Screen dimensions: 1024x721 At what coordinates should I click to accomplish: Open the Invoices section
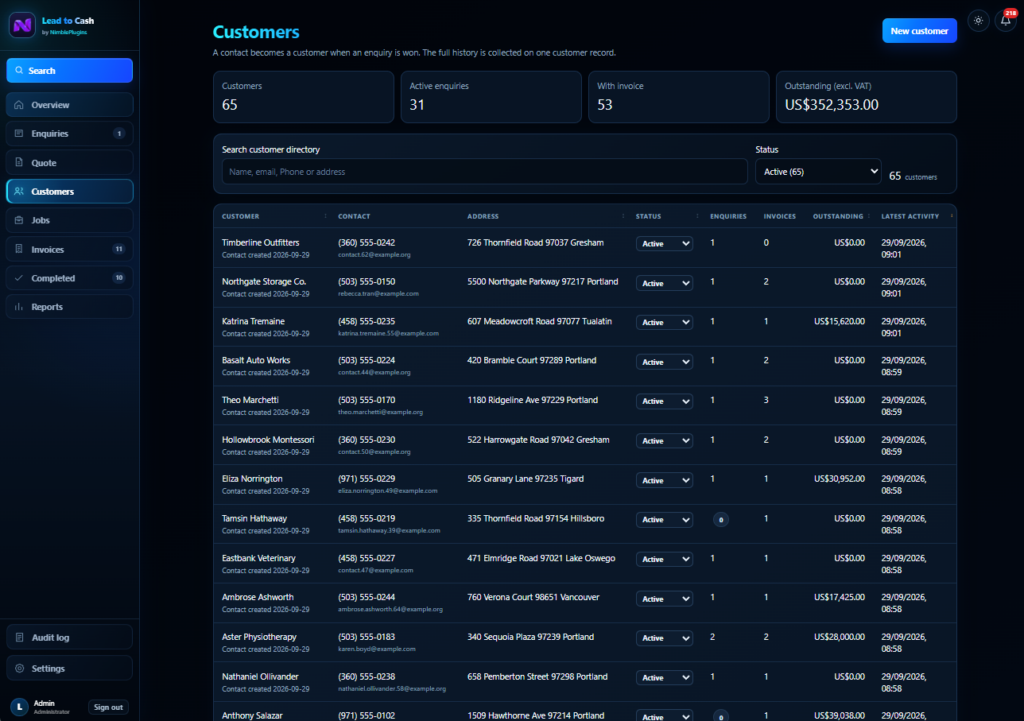[70, 249]
